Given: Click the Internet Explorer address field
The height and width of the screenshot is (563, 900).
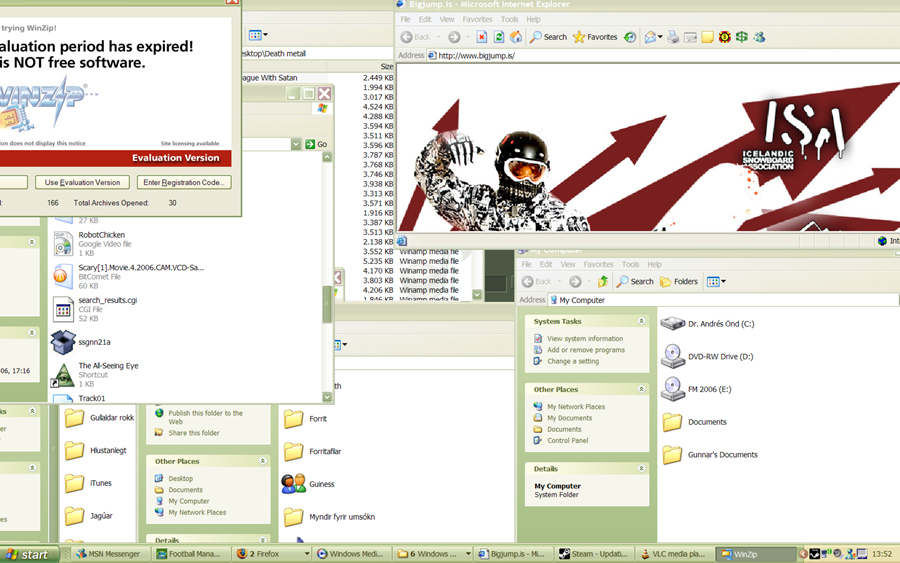Looking at the screenshot, I should (x=663, y=56).
